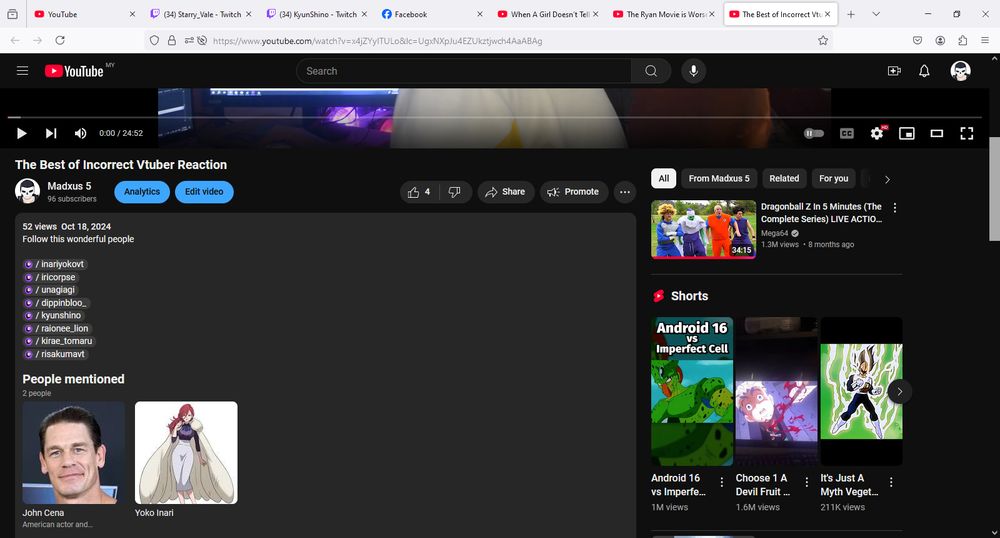Skip to the next video
1000x538 pixels.
tap(51, 133)
